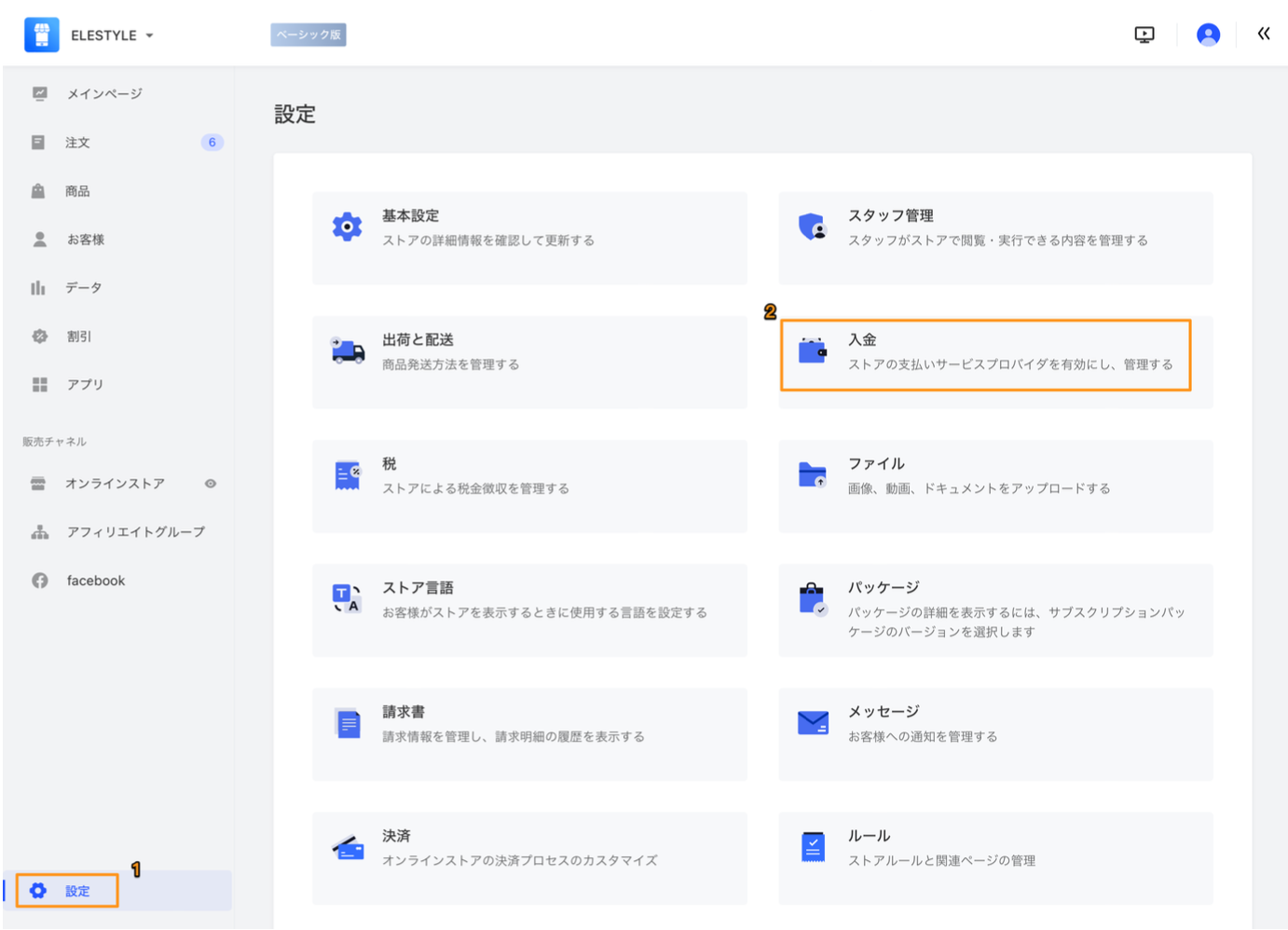Select the 商品 (Products) sidebar icon
The image size is (1288, 930).
point(79,191)
